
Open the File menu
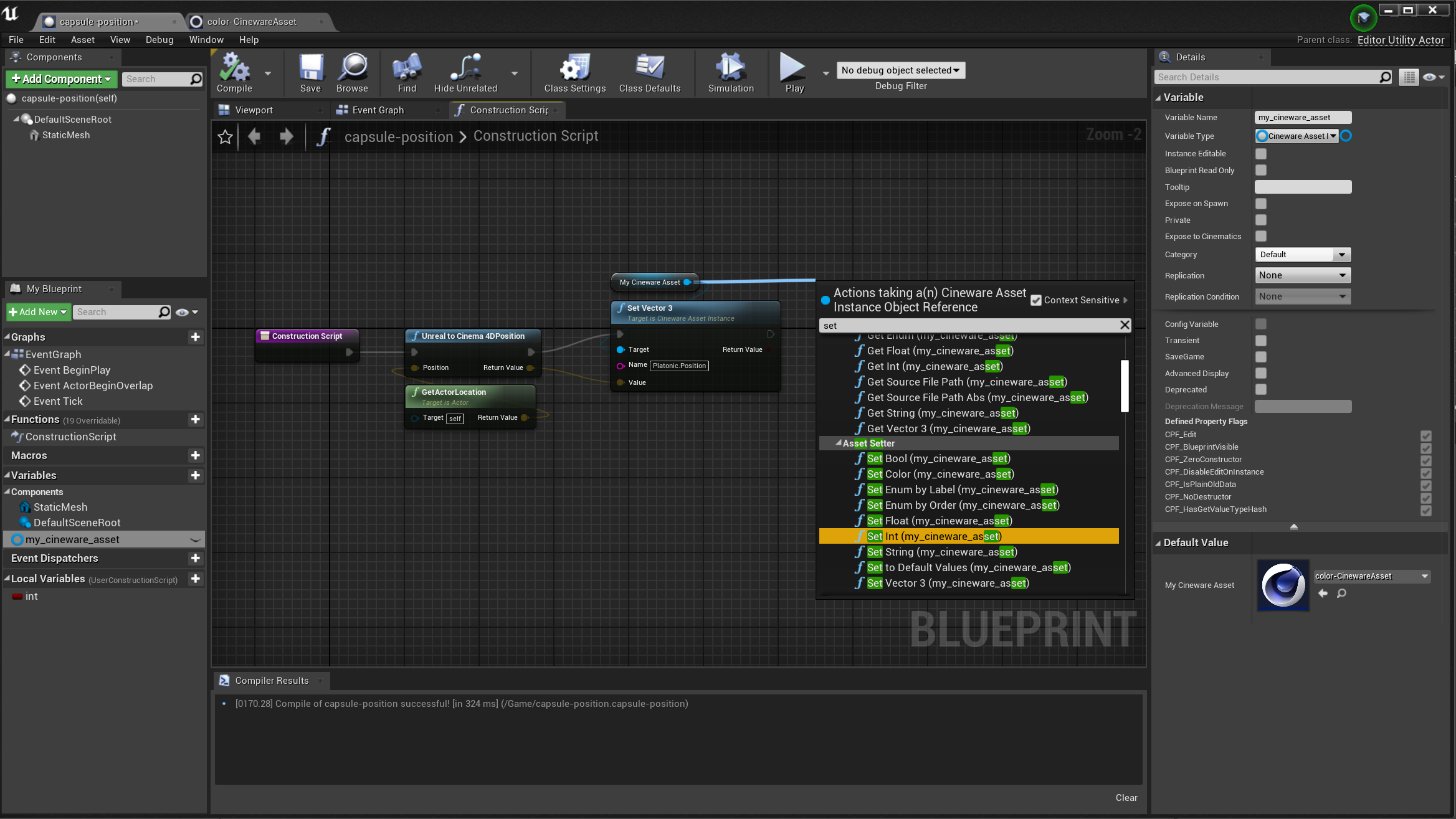[x=16, y=40]
